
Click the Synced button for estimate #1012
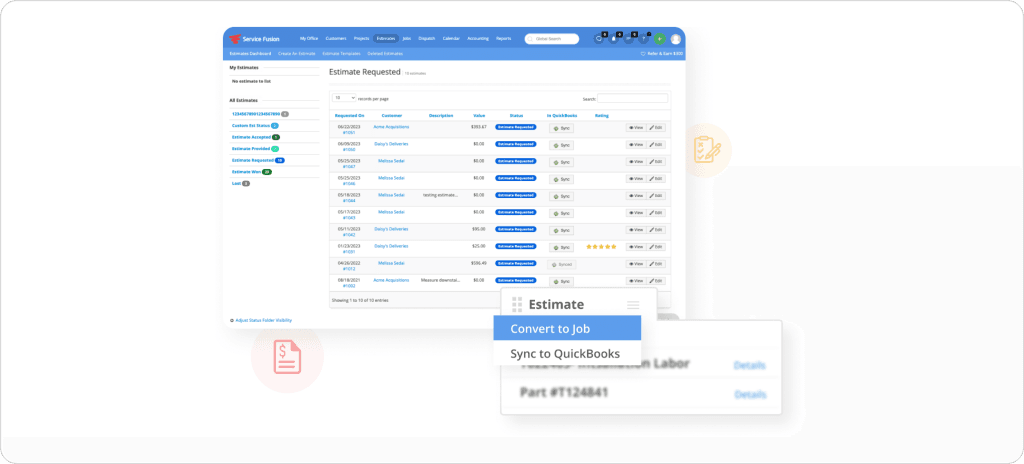[x=562, y=264]
